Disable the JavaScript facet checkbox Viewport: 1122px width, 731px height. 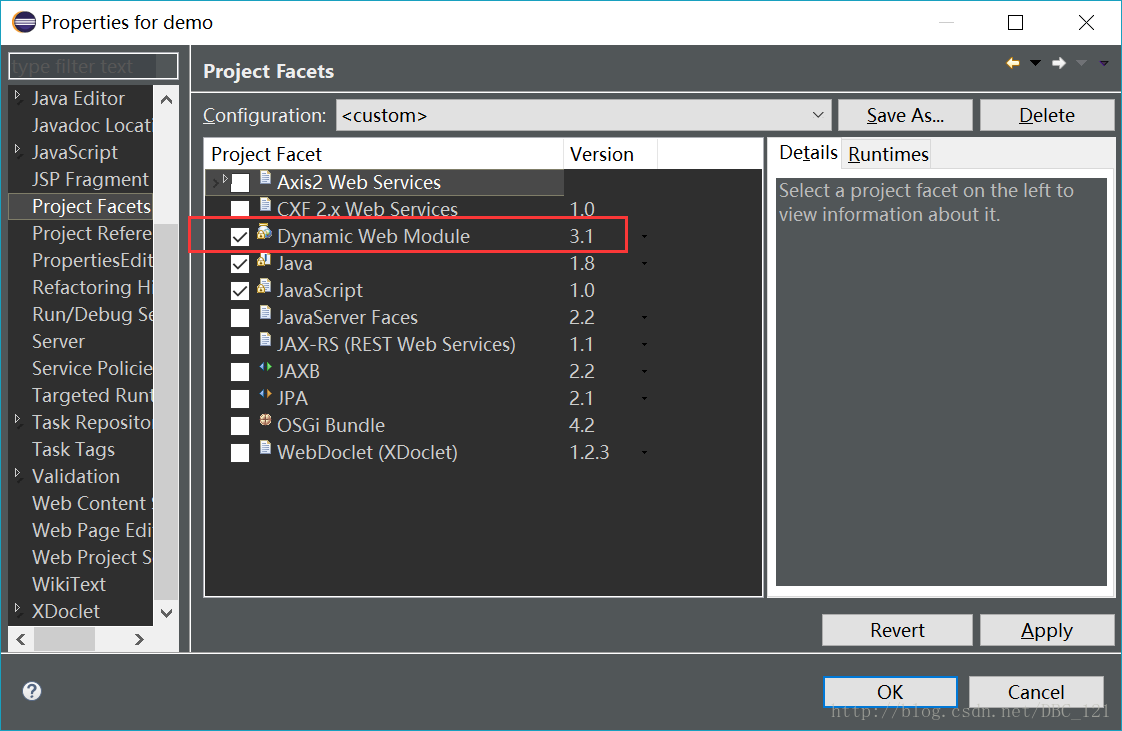pos(240,291)
